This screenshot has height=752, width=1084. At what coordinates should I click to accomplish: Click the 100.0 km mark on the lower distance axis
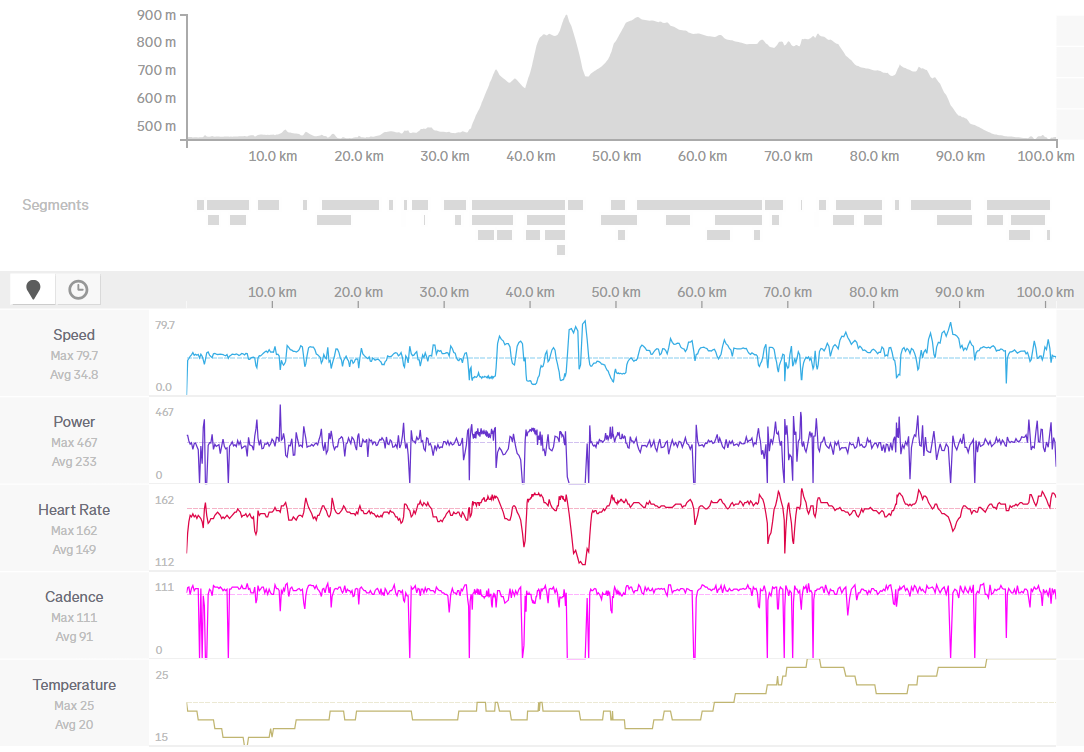point(1045,292)
